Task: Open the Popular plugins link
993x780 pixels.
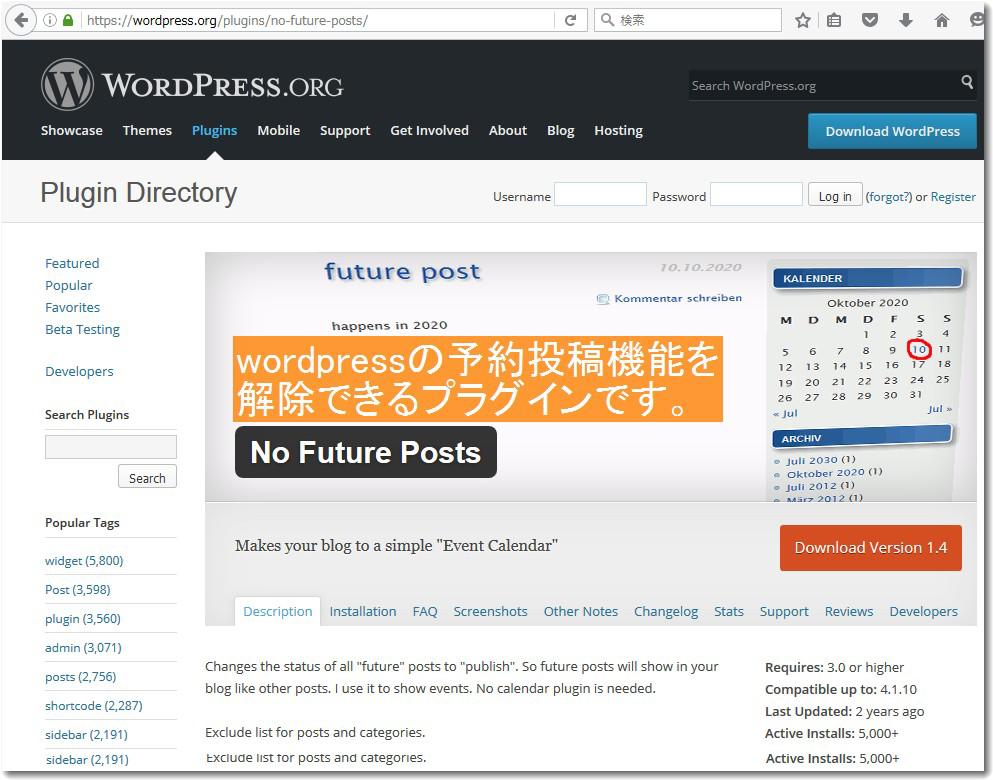Action: (x=68, y=286)
